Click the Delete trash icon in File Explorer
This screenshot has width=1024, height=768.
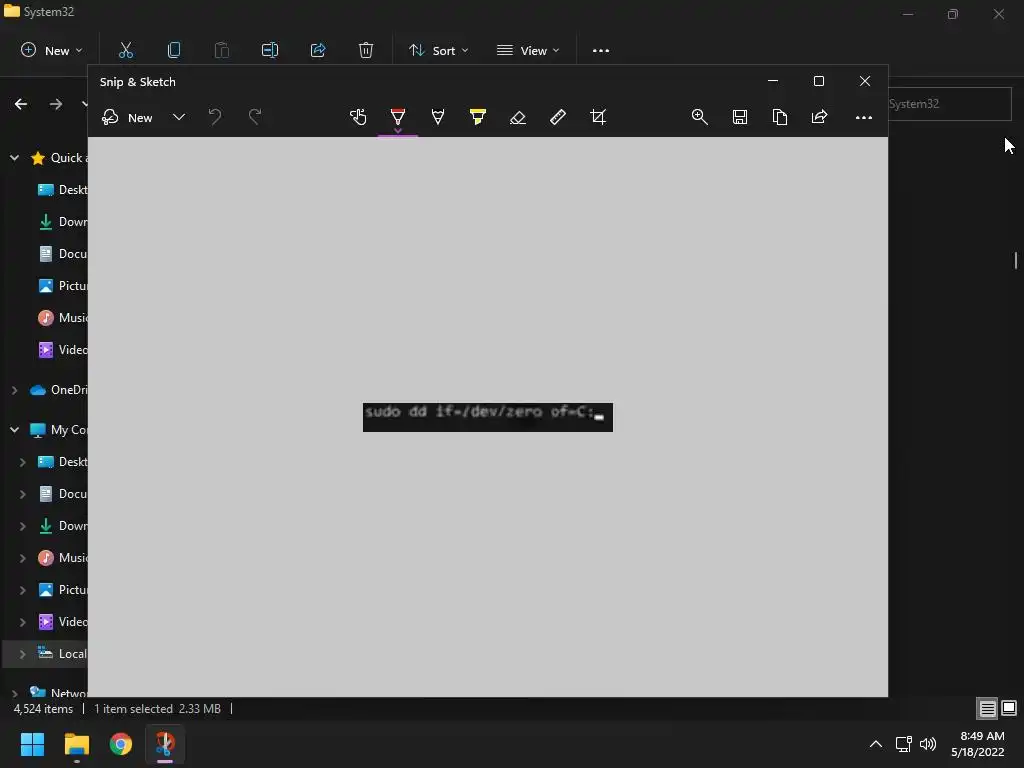click(366, 50)
